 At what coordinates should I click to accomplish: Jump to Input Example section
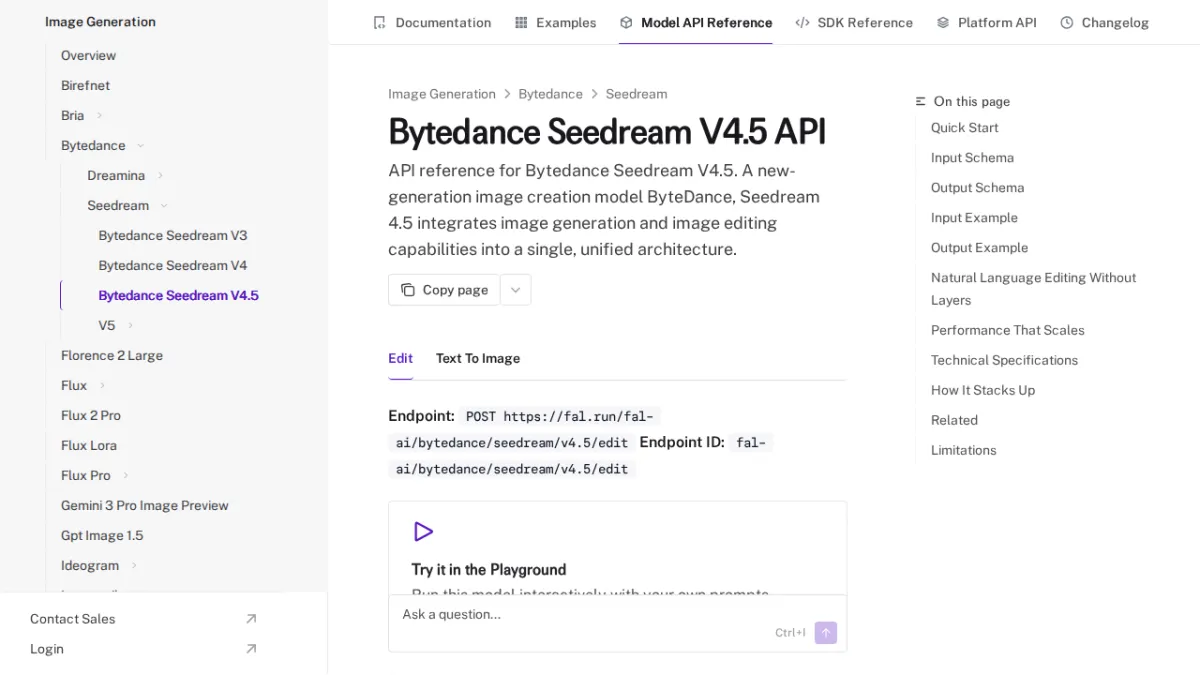[974, 218]
